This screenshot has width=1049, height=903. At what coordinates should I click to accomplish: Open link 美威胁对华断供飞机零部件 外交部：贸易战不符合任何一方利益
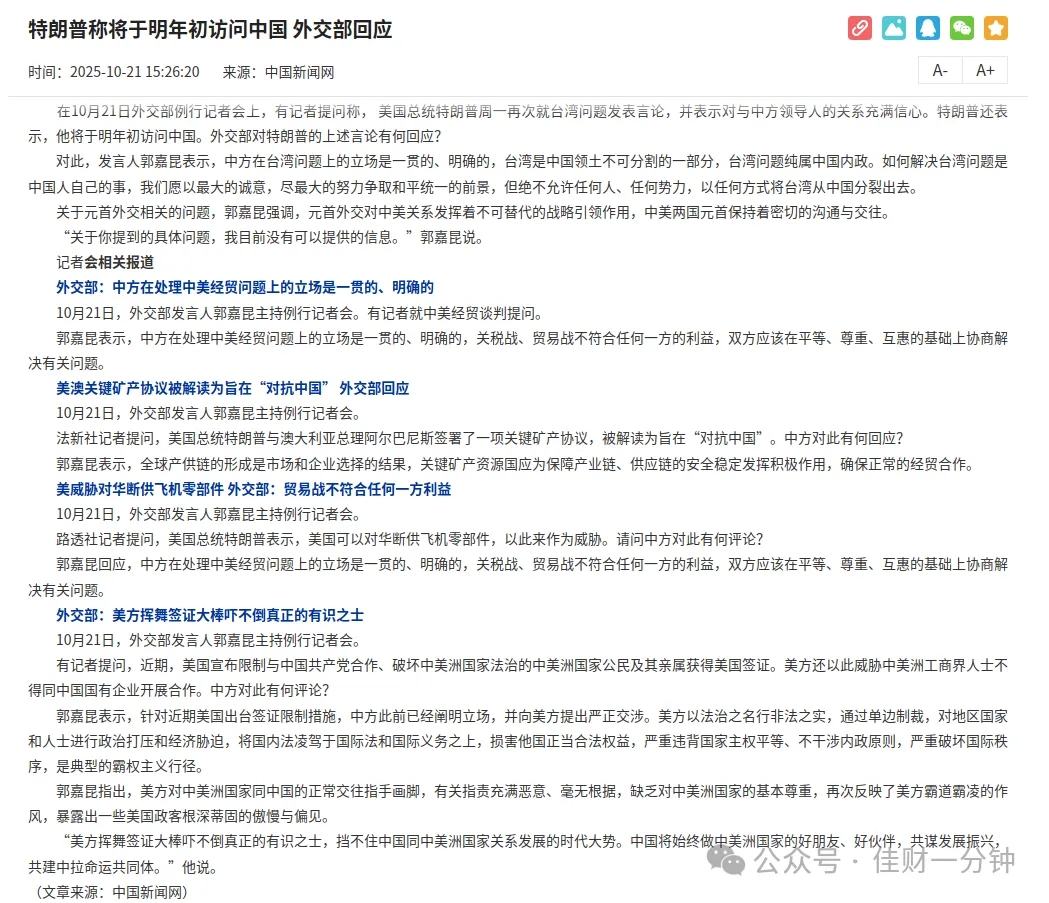254,490
